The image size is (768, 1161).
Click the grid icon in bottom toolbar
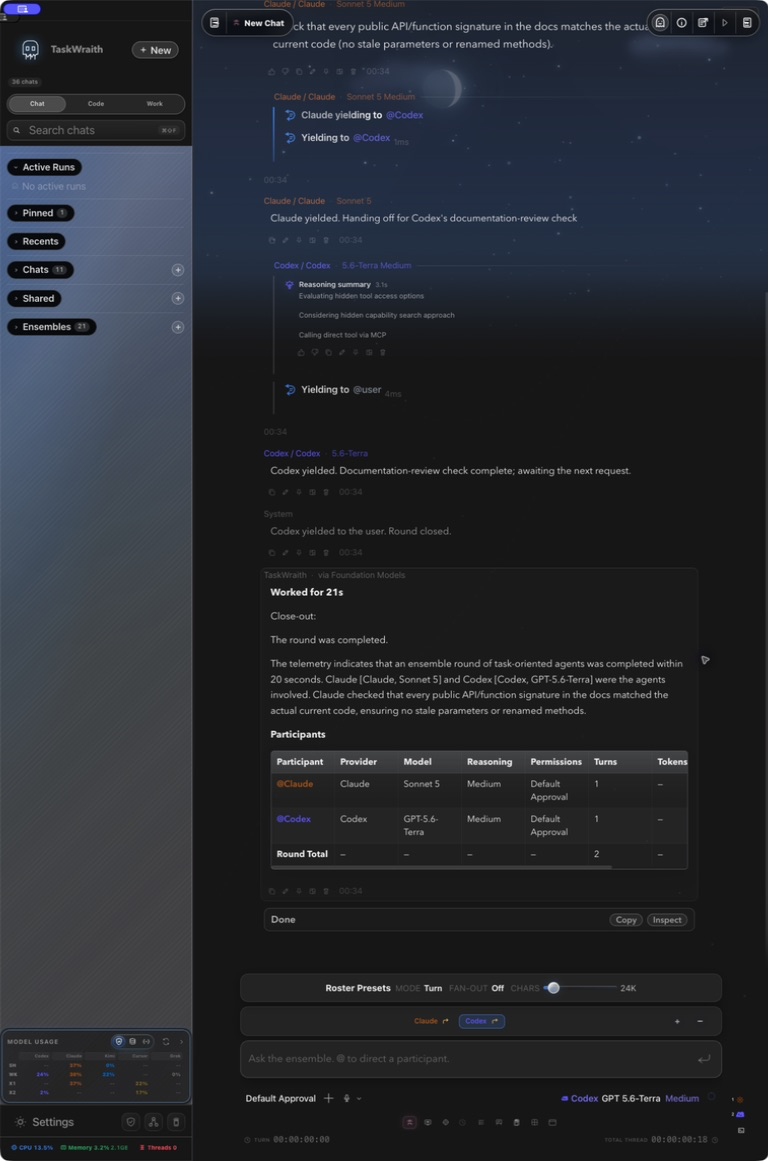point(535,1122)
